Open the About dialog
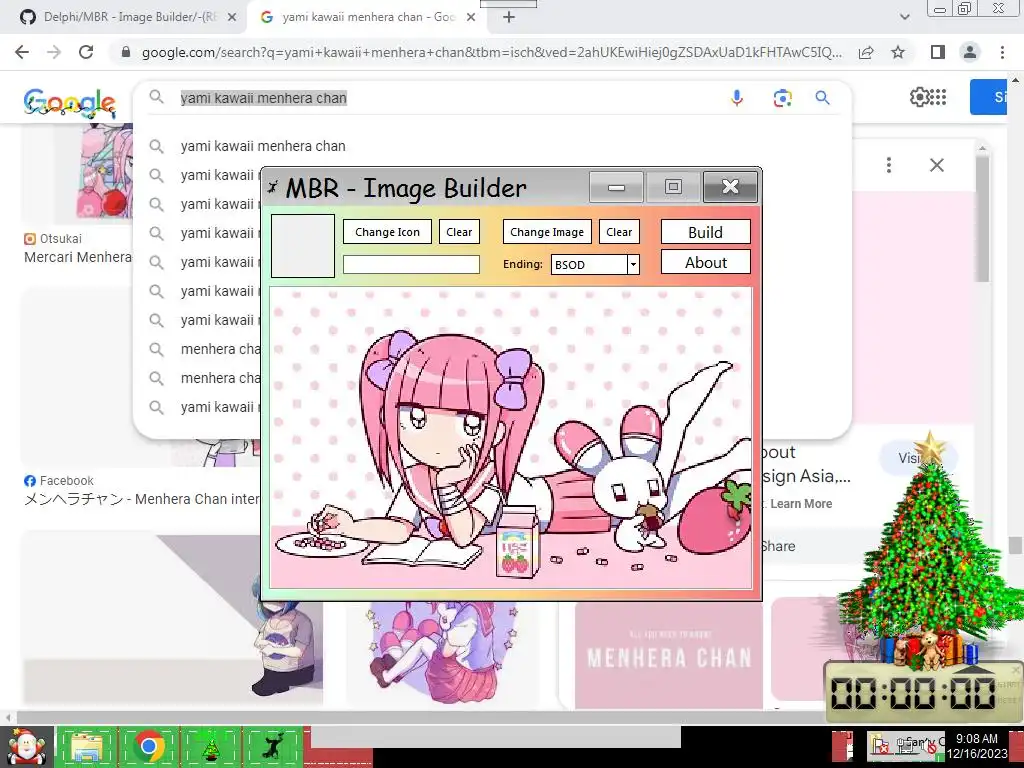 tap(705, 263)
